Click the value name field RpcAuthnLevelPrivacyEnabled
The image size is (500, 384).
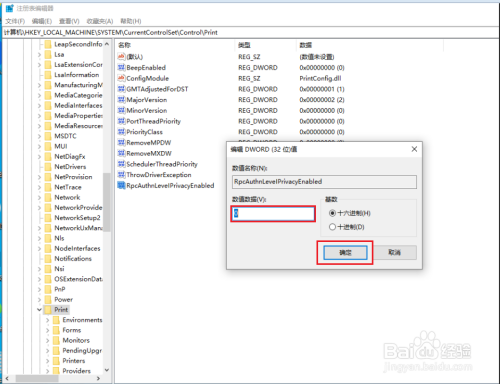pos(324,182)
